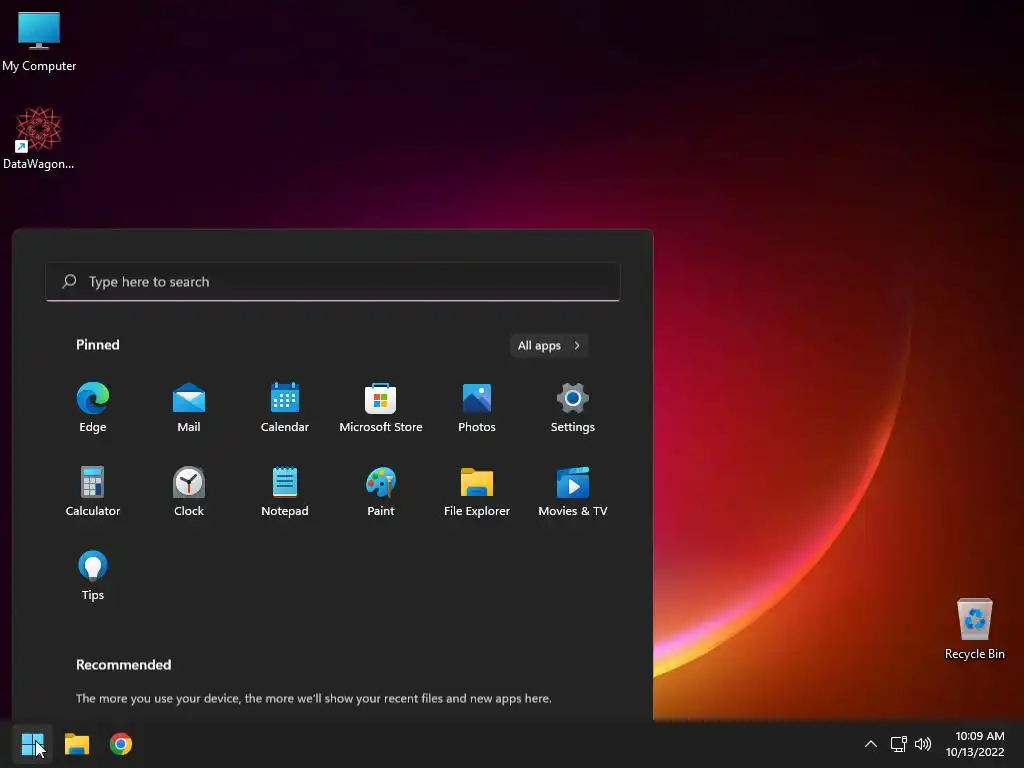This screenshot has height=768, width=1024.
Task: Launch Paint
Action: coord(381,492)
